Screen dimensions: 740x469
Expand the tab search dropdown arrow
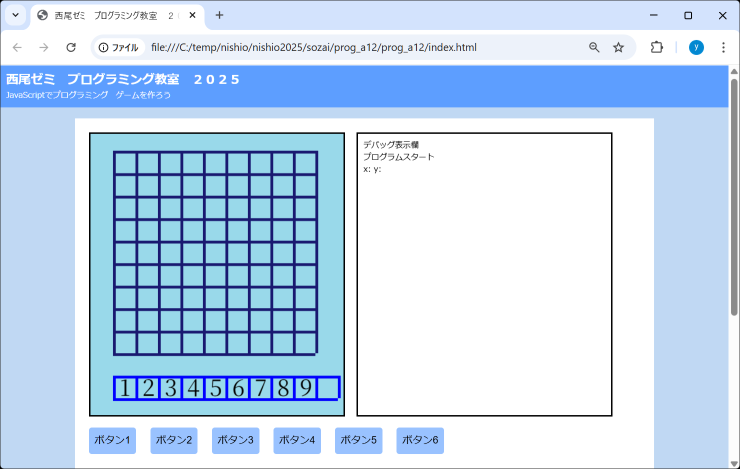tap(15, 15)
